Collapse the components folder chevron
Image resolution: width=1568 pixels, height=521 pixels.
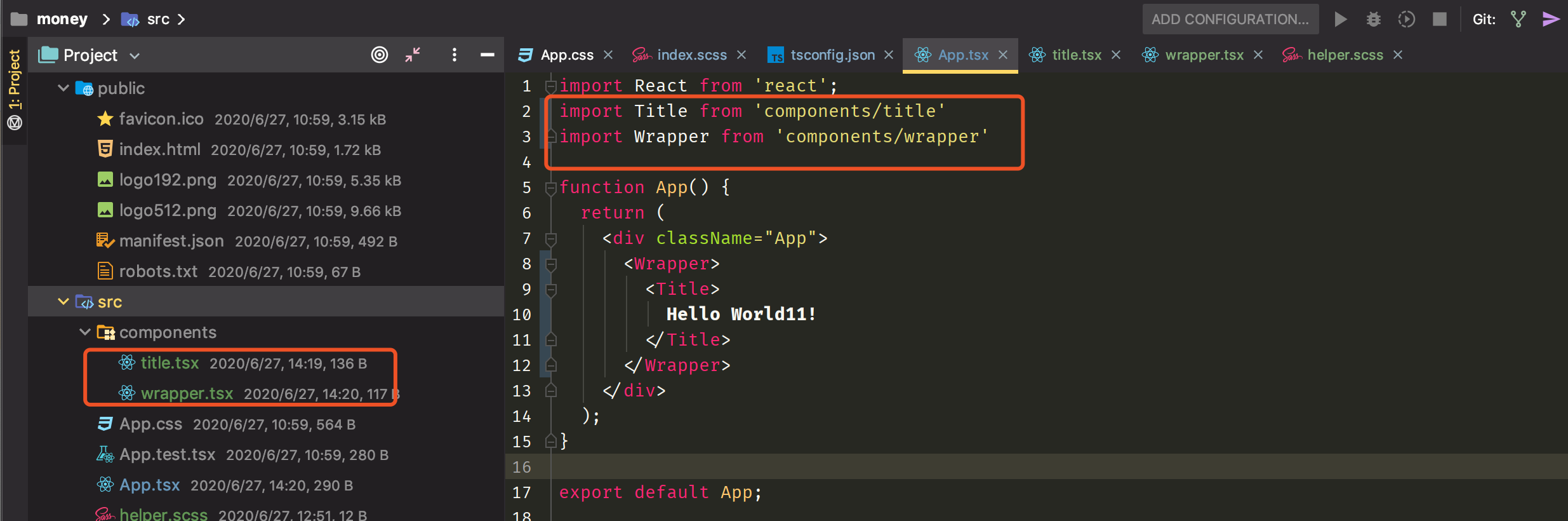click(x=84, y=332)
